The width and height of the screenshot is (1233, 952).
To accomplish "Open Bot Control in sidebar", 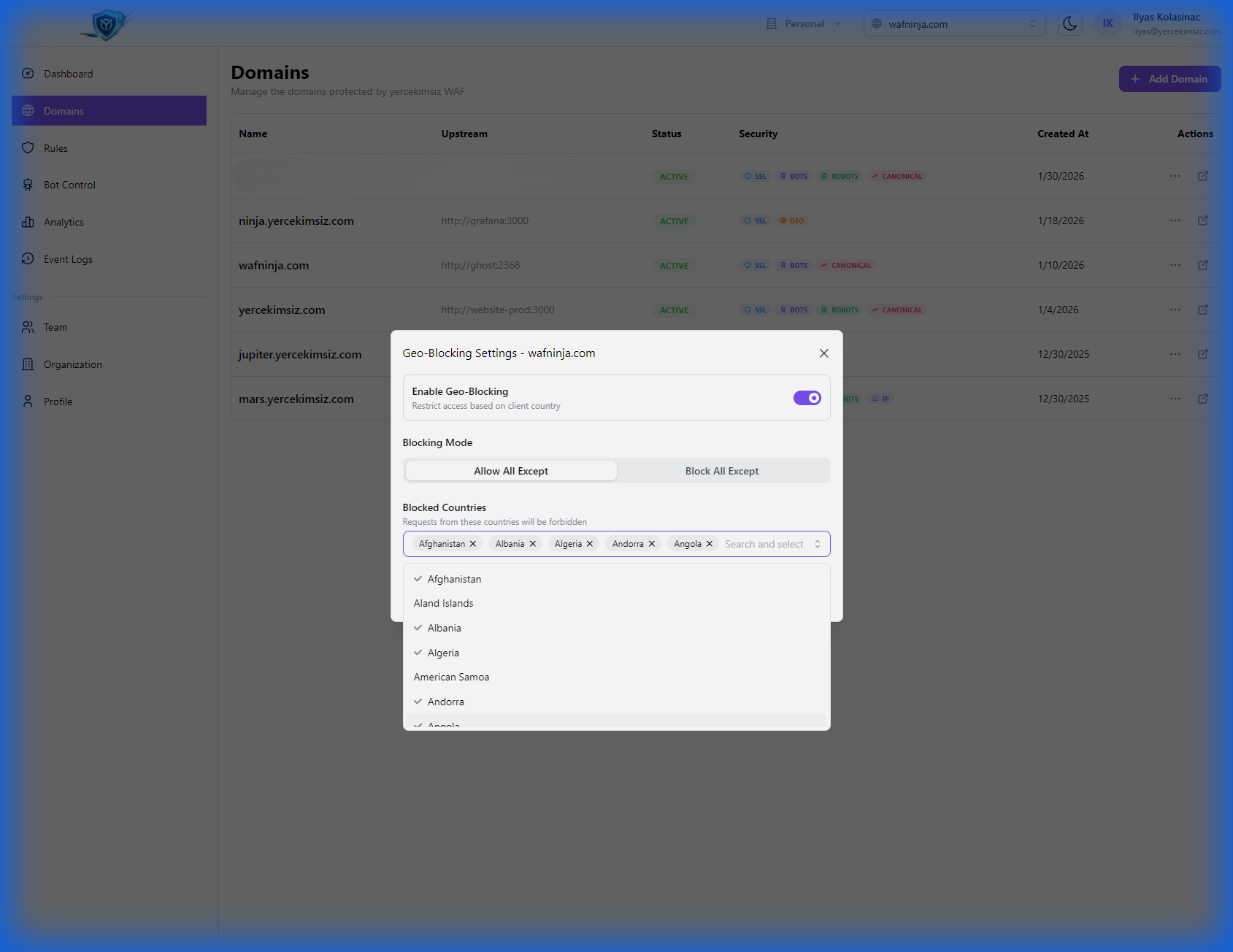I will (109, 185).
